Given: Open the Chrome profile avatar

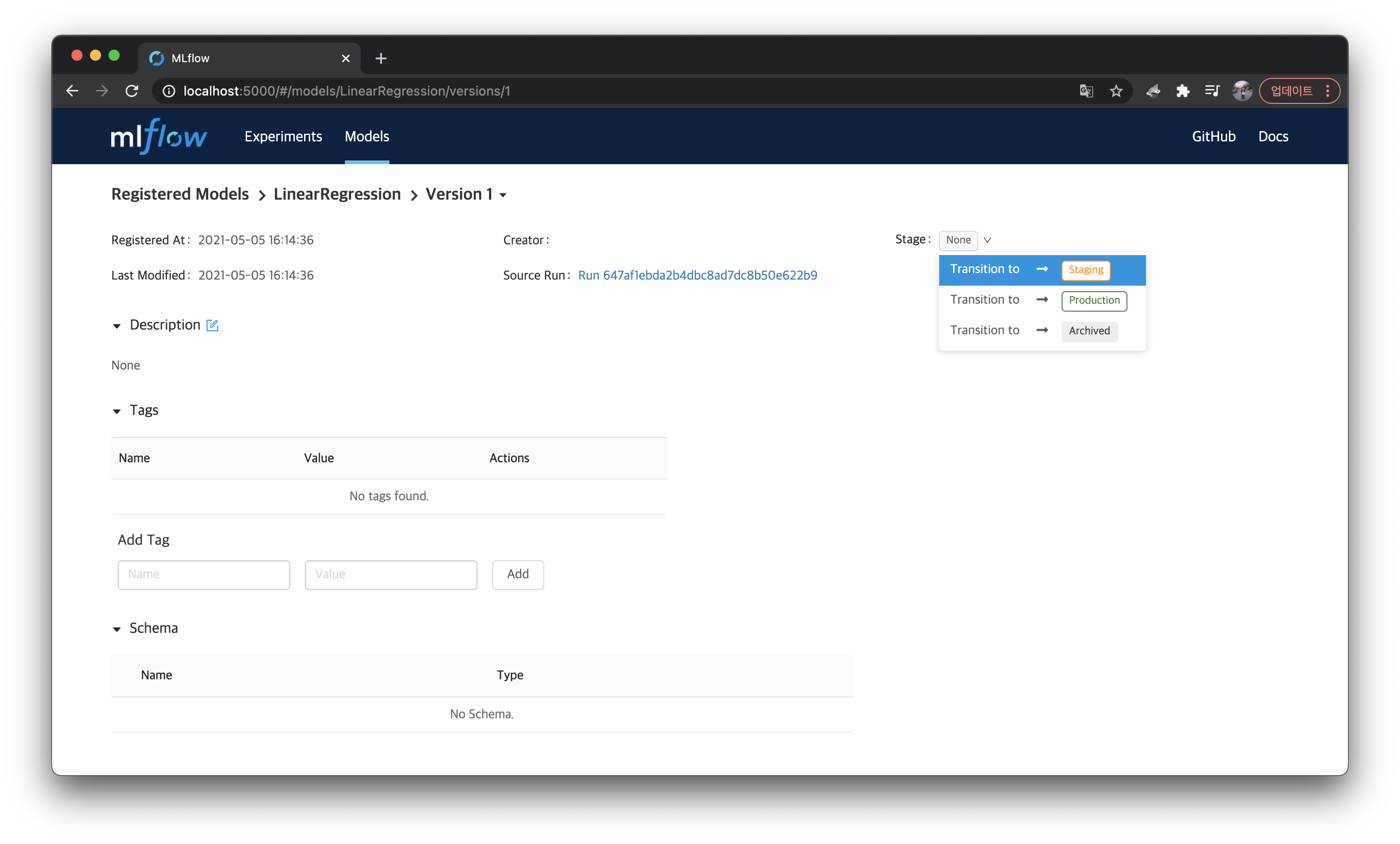Looking at the screenshot, I should point(1241,91).
